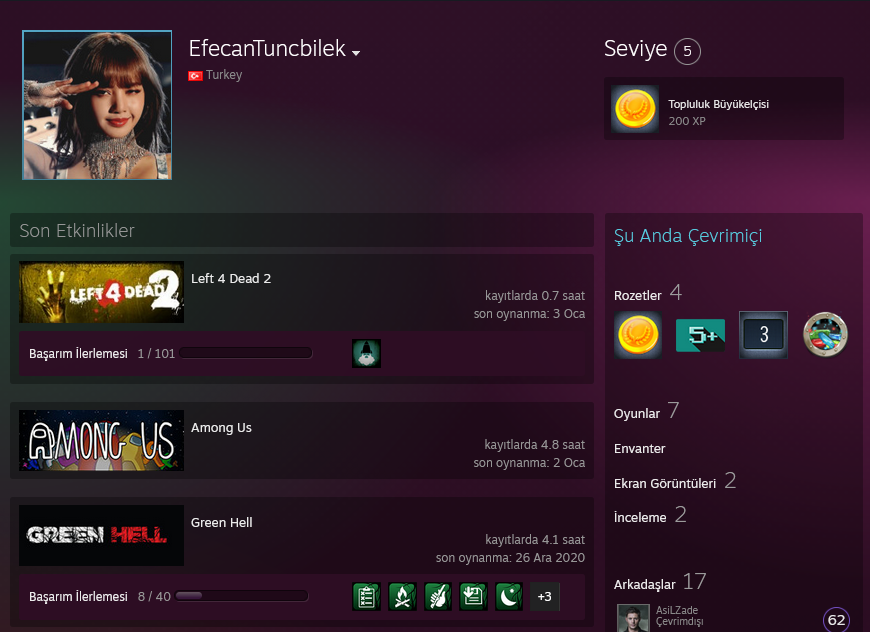Click the Left 4 Dead 2 gnome achievement icon
Image resolution: width=870 pixels, height=632 pixels.
[x=366, y=353]
